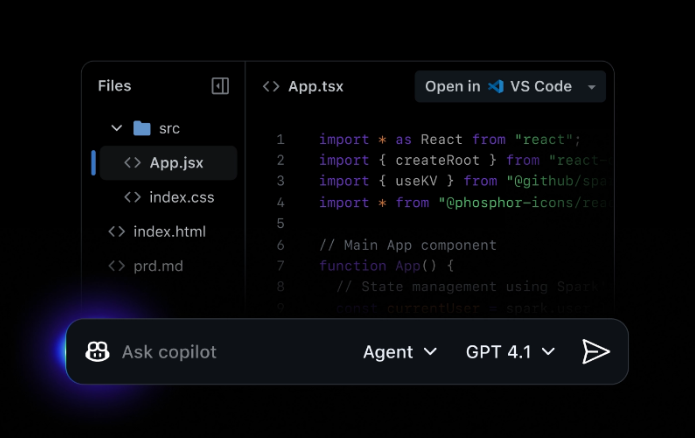This screenshot has height=438, width=695.
Task: Click the App.tsx file title
Action: click(316, 86)
